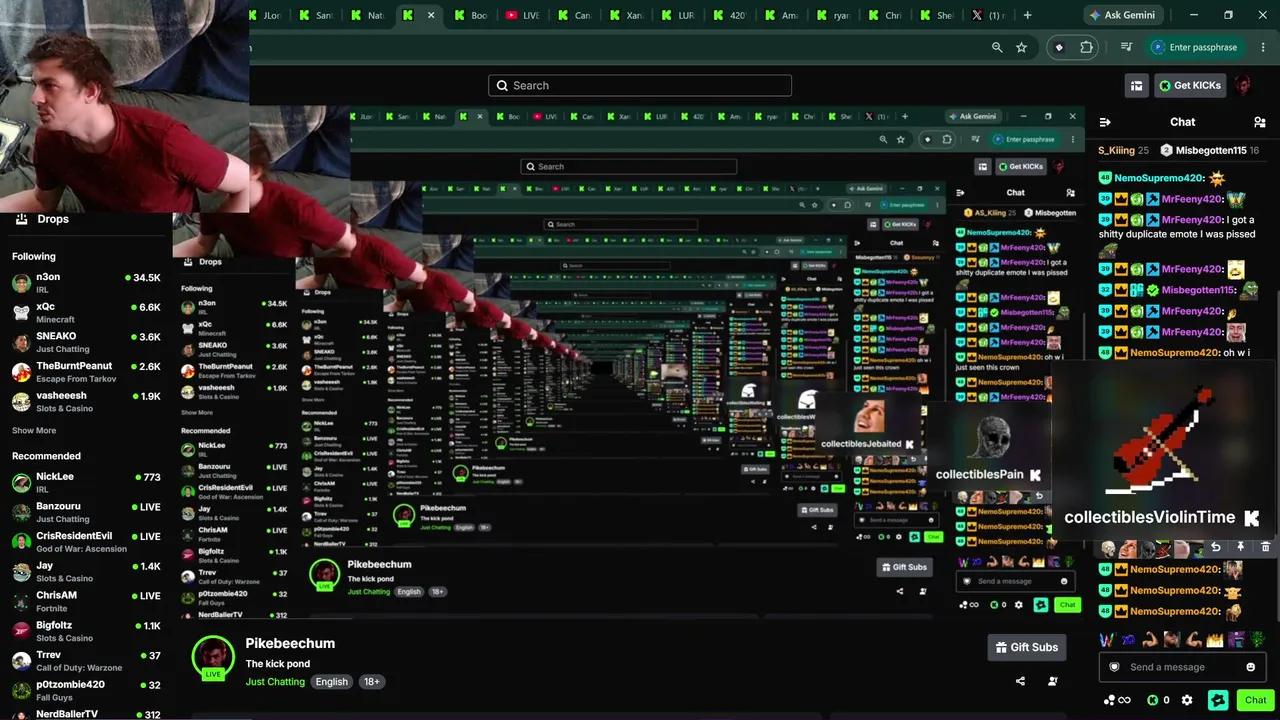Switch to the outer 'JLon' browser tab
Viewport: 1280px width, 720px height.
click(x=266, y=15)
